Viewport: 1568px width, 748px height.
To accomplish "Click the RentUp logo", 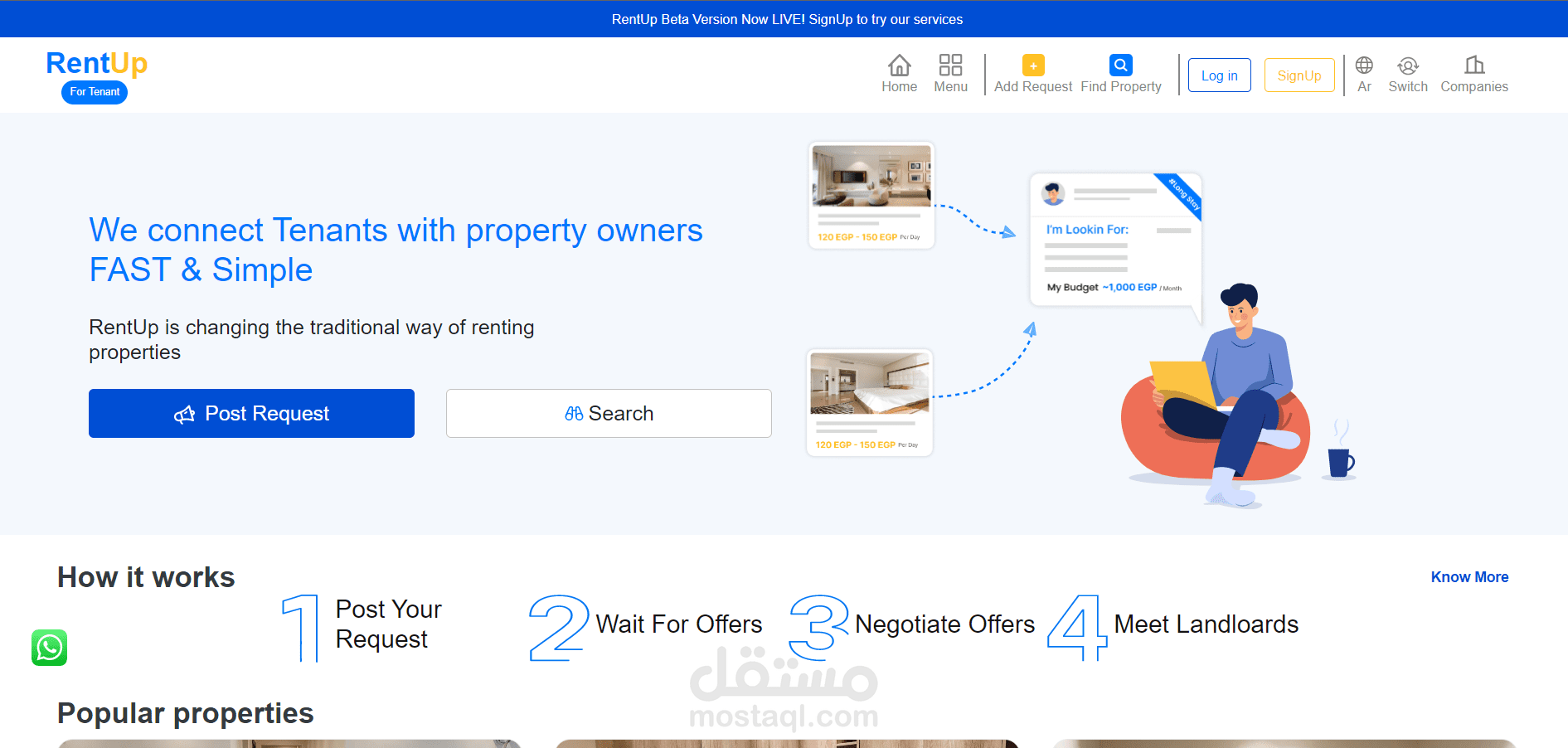I will [97, 63].
